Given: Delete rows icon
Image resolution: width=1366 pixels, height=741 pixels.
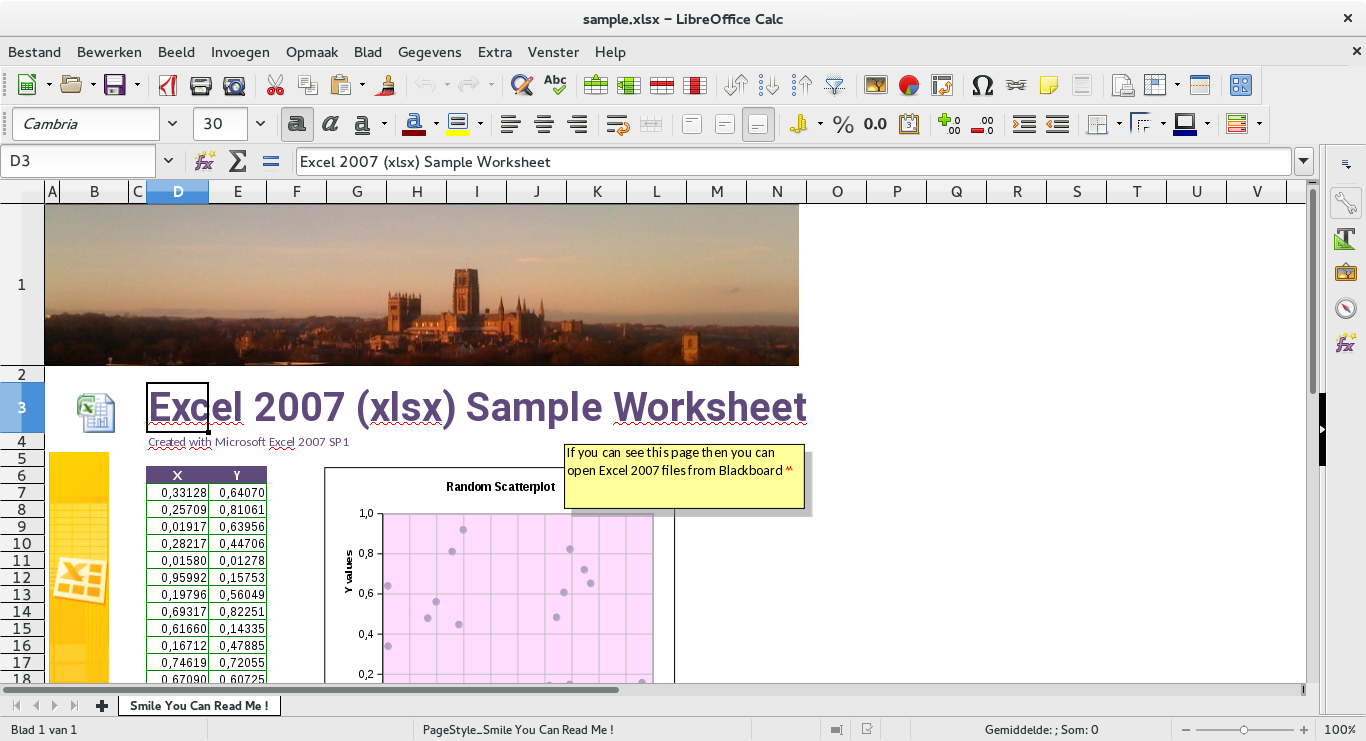Looking at the screenshot, I should (662, 85).
